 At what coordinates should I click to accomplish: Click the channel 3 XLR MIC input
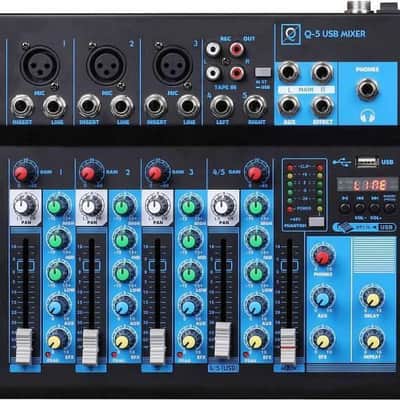(173, 65)
